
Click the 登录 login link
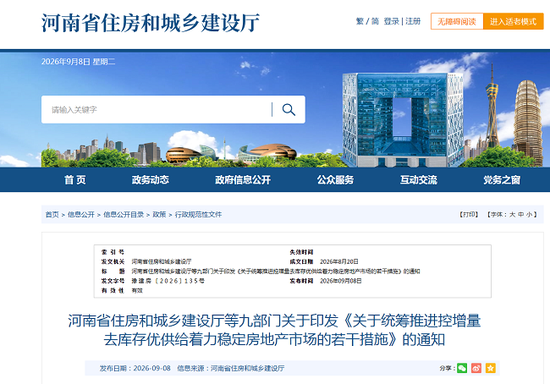391,21
